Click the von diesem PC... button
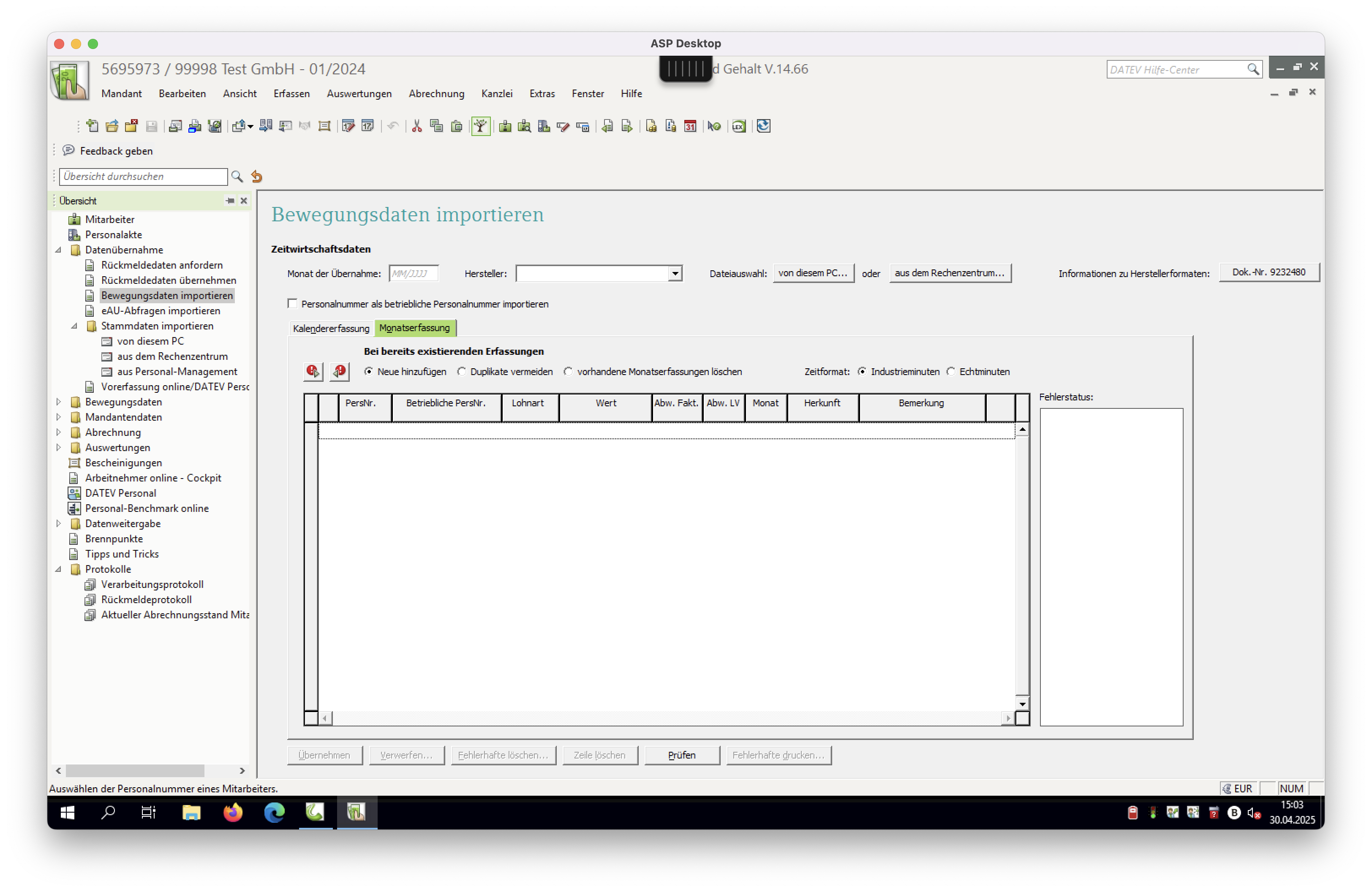The image size is (1372, 892). (813, 273)
